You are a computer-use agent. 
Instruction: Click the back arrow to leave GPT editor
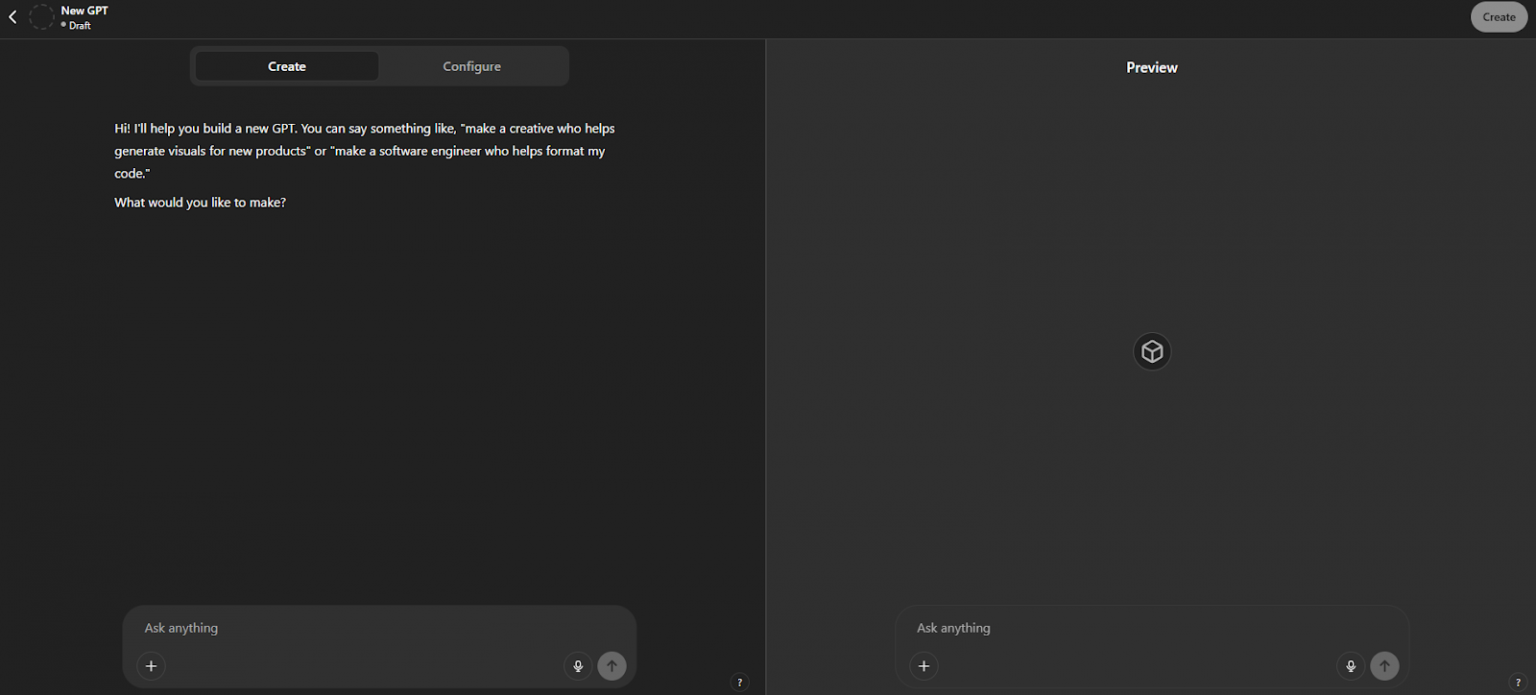pyautogui.click(x=13, y=17)
